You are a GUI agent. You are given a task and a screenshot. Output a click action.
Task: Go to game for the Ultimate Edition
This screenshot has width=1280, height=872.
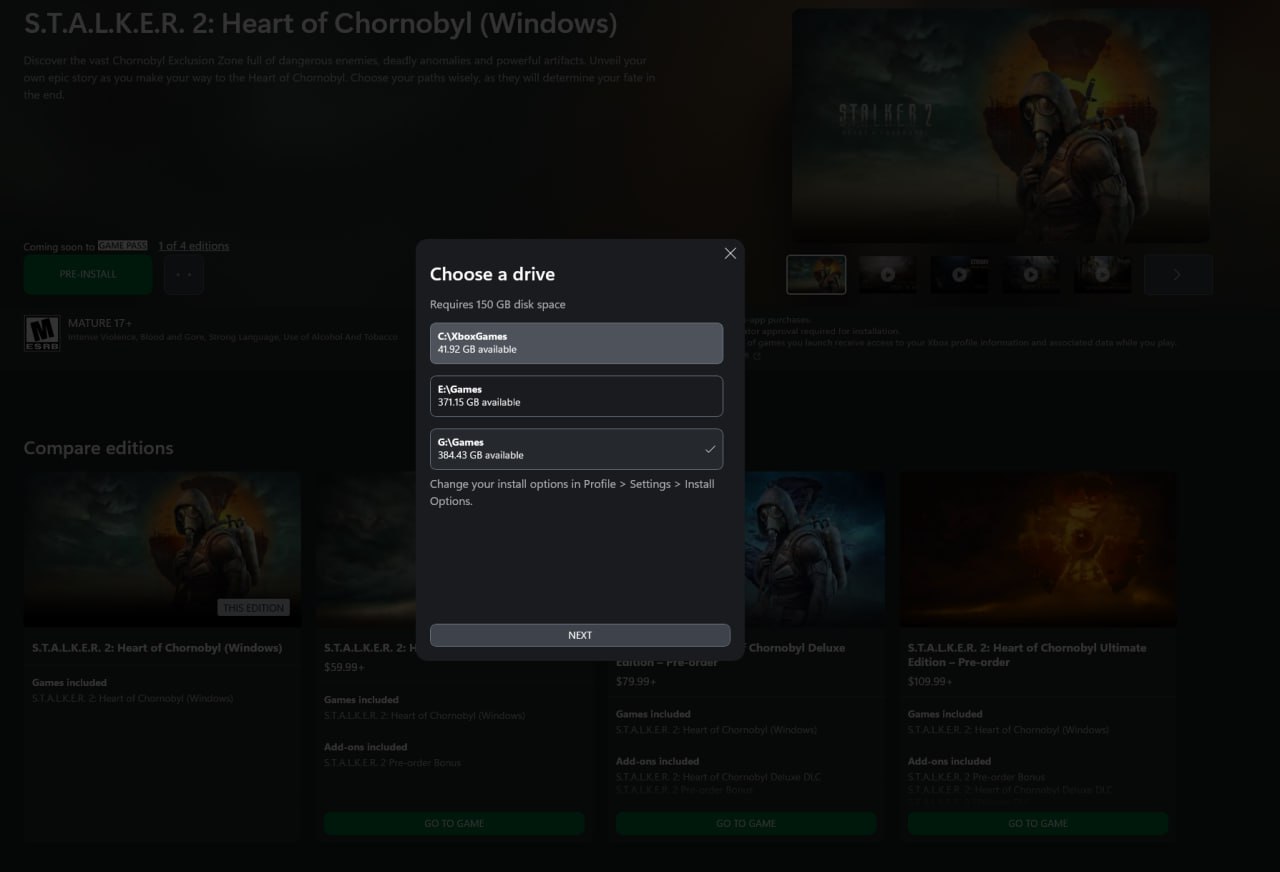(1038, 823)
